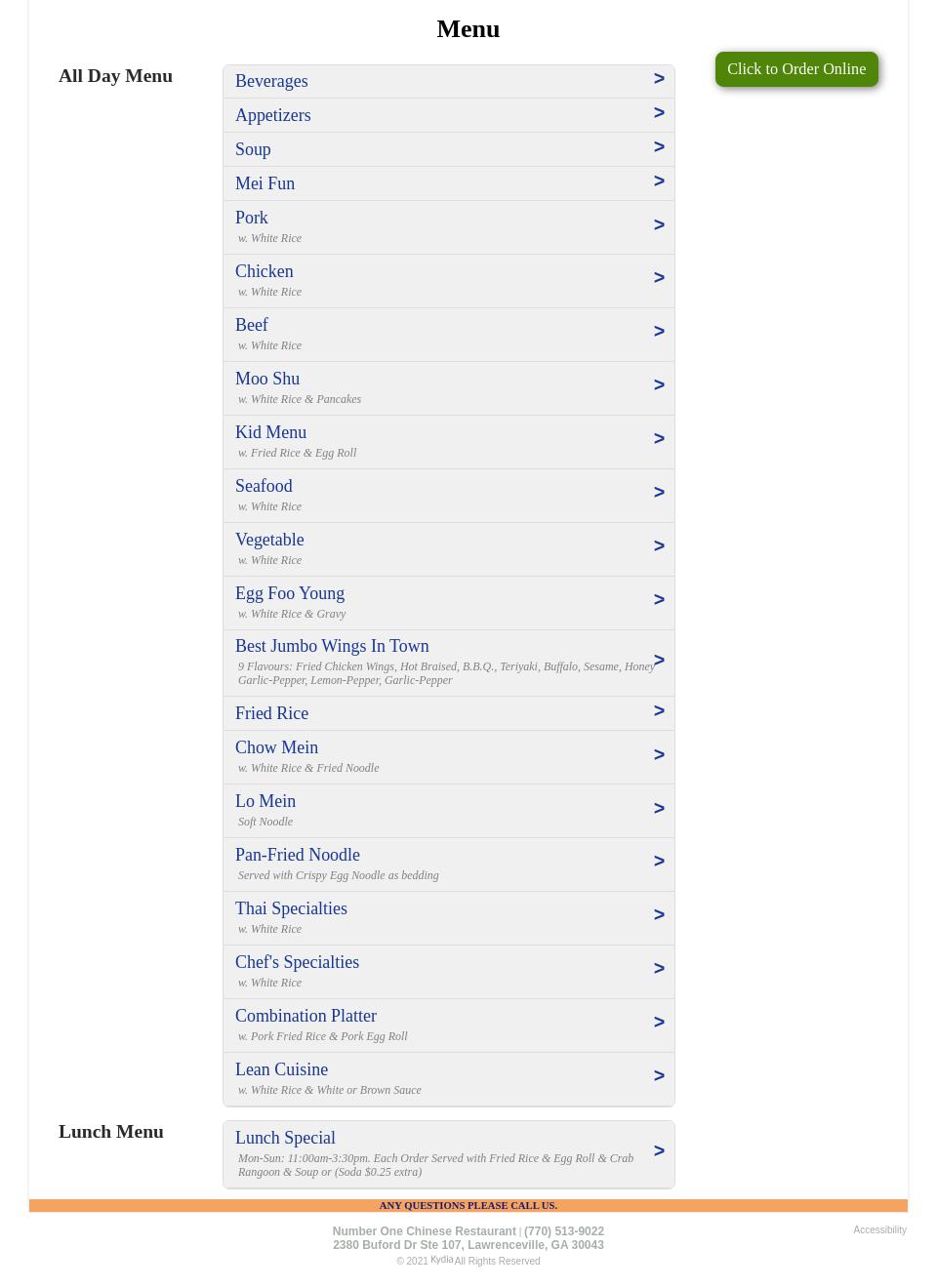Screen dimensions: 937x1288
Task: Expand the Appetizers section chevron
Action: coord(659,113)
